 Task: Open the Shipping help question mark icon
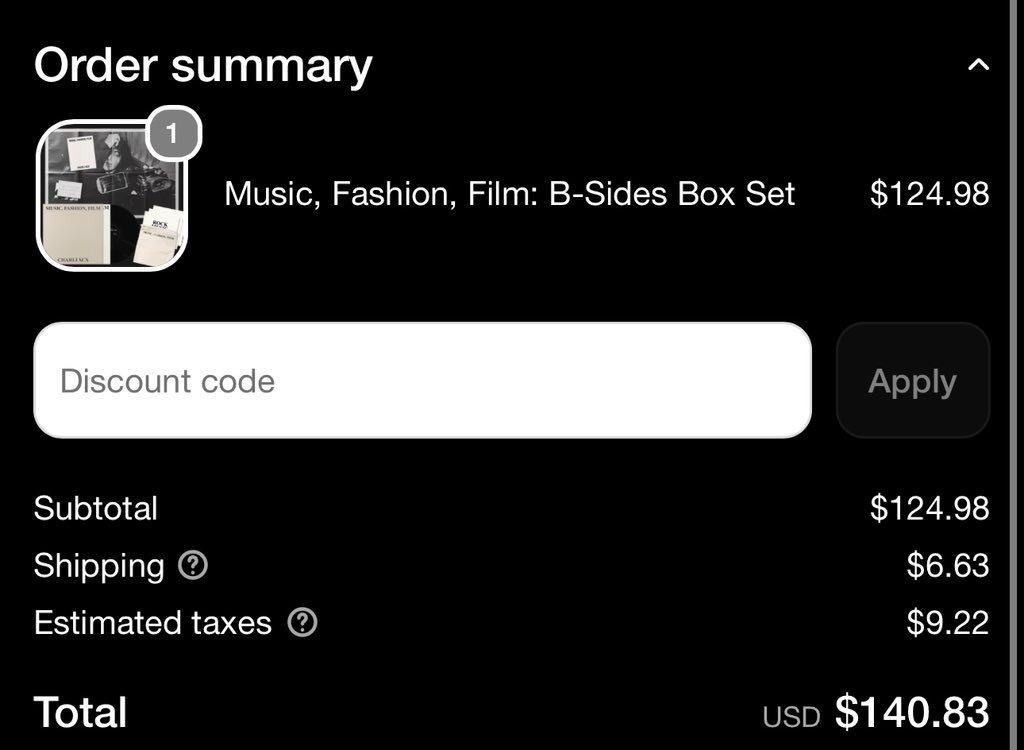193,565
